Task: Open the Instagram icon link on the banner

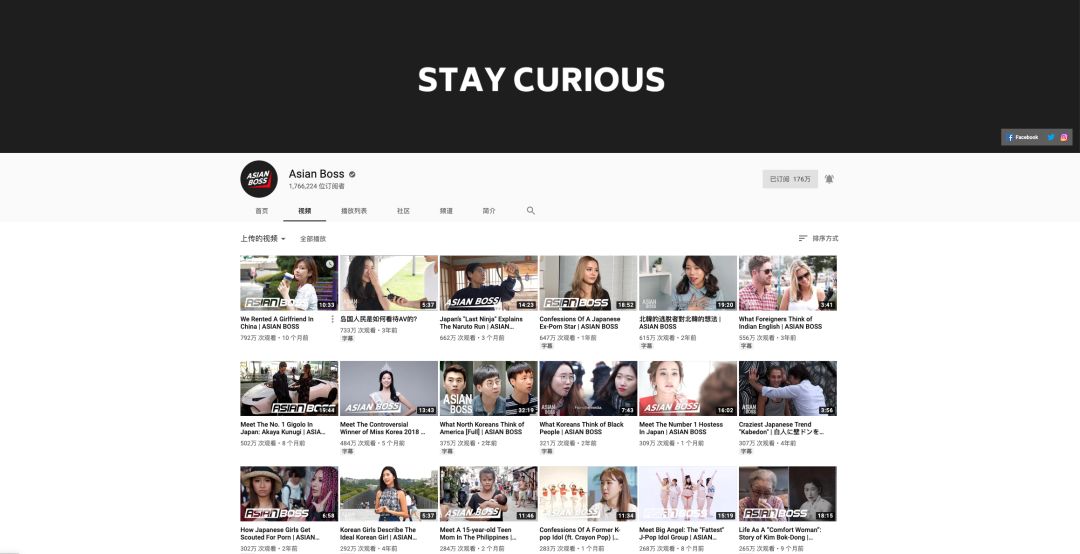Action: 1064,137
